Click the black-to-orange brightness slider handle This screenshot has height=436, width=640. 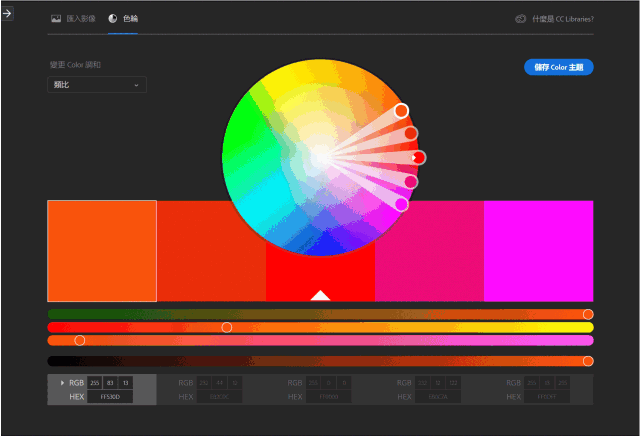pos(588,361)
